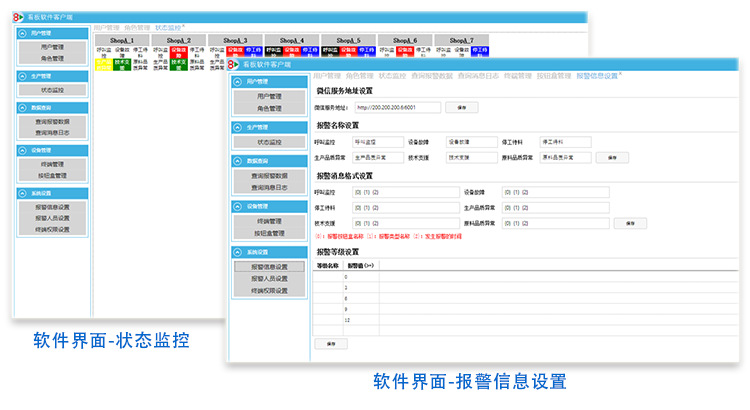This screenshot has height=410, width=750.
Task: Click the save button below the 报警等级设置 table
Action: pos(330,343)
